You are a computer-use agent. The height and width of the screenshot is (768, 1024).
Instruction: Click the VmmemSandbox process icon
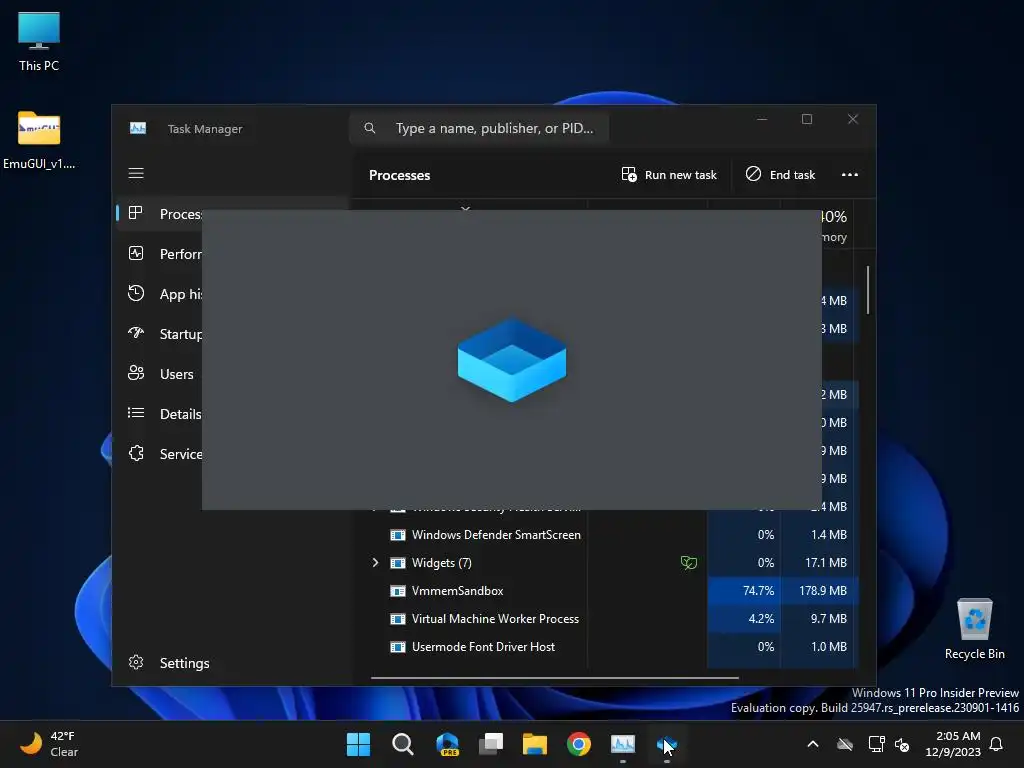(398, 591)
